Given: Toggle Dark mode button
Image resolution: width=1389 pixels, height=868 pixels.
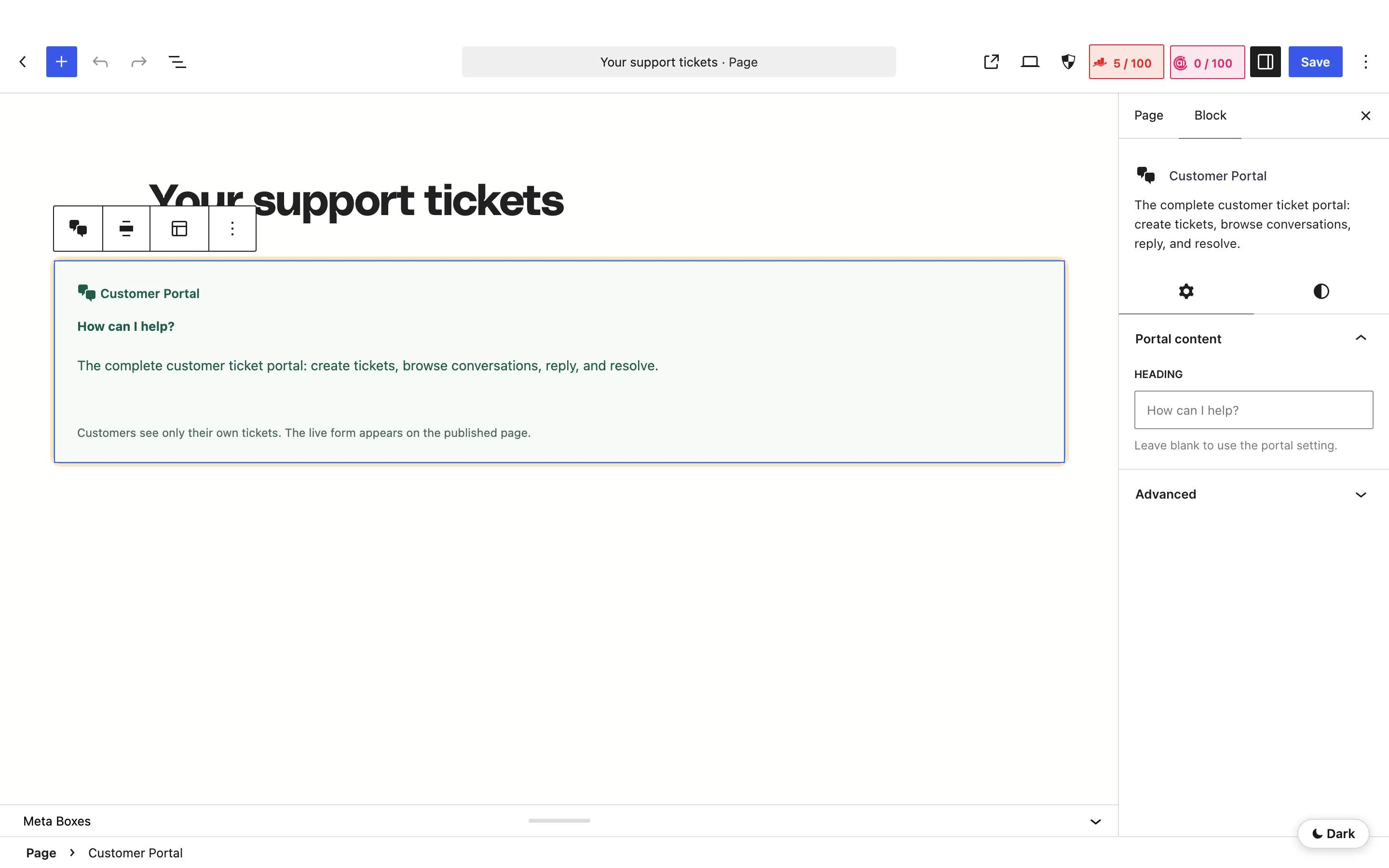Looking at the screenshot, I should pyautogui.click(x=1333, y=834).
